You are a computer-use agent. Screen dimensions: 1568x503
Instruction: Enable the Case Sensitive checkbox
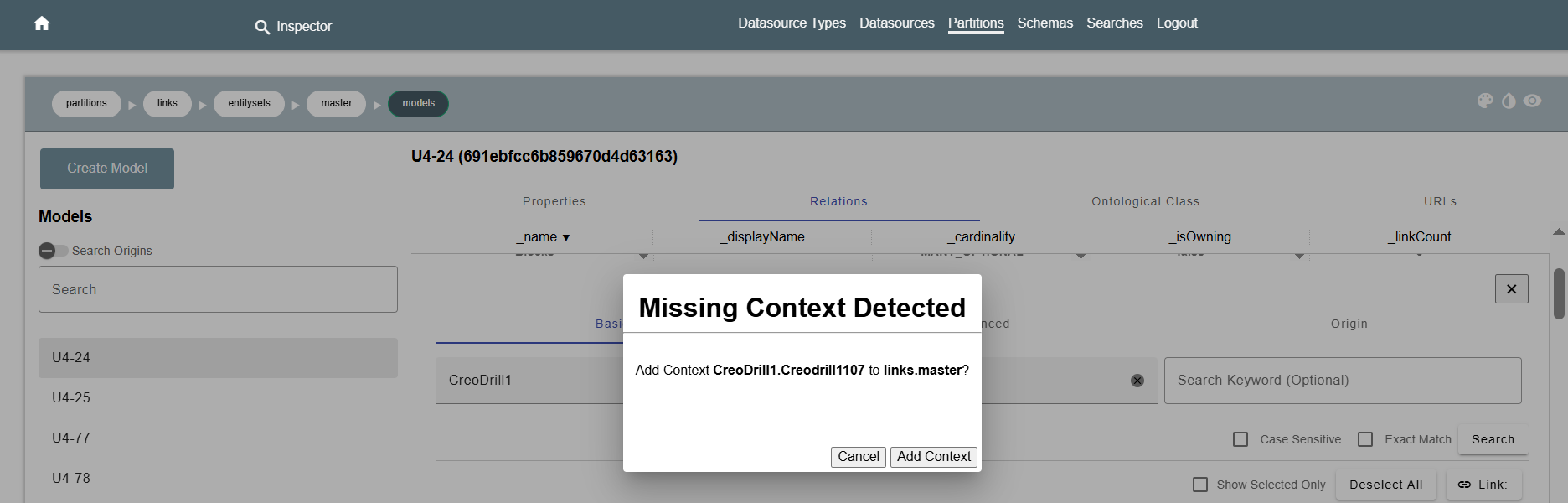(1240, 439)
